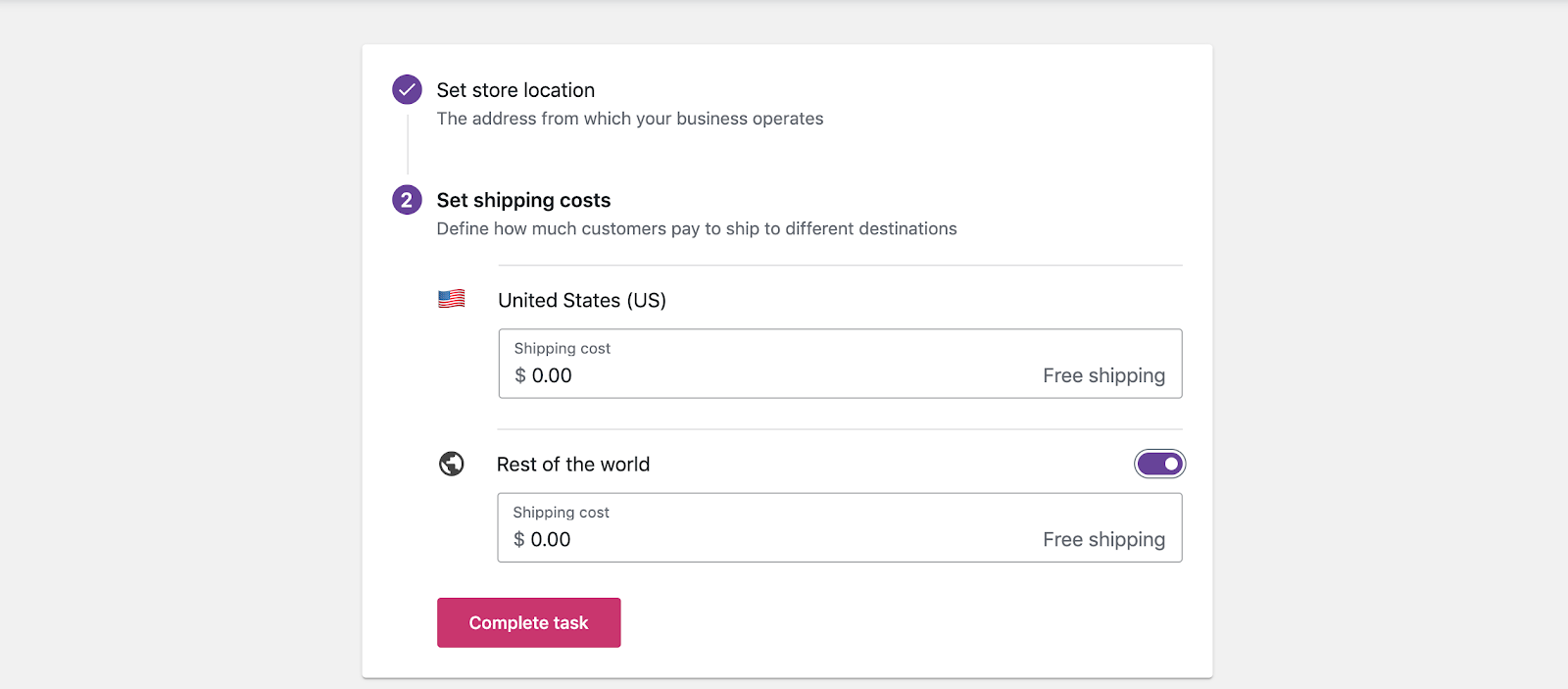Click the globe icon beside Rest of the world
Image resolution: width=1568 pixels, height=689 pixels.
(x=451, y=464)
